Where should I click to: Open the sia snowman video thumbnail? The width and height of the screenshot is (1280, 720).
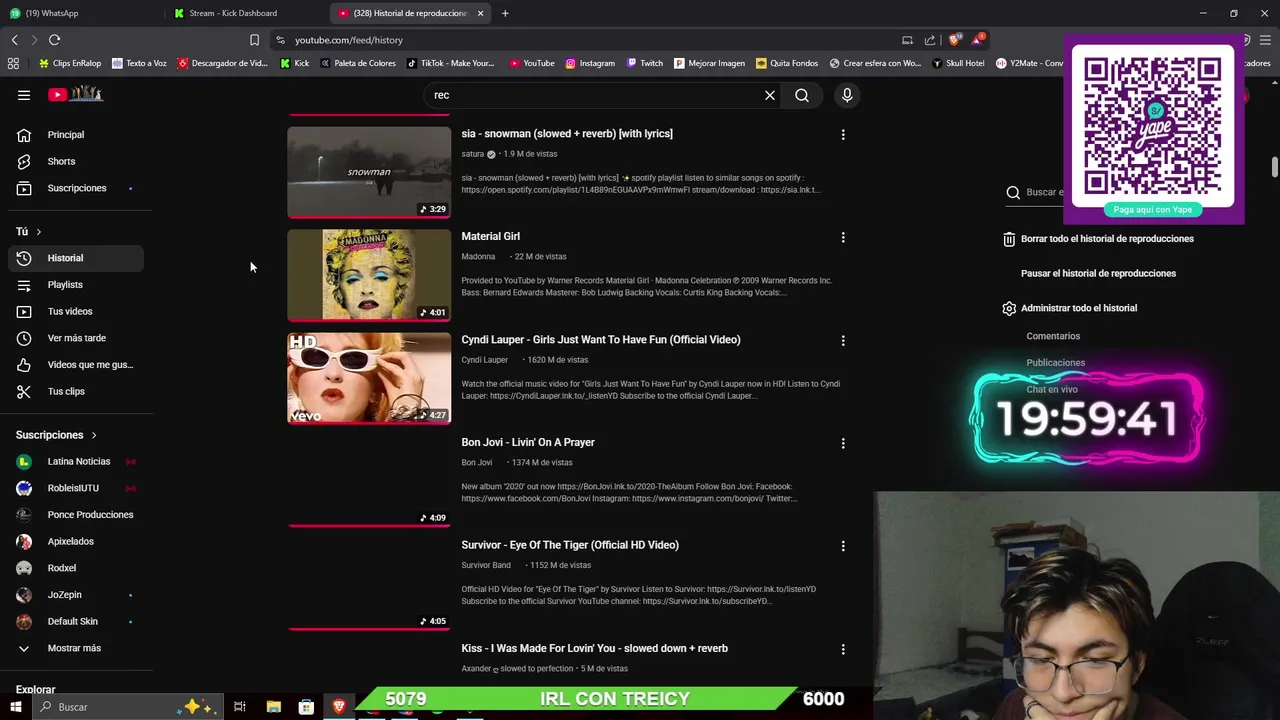pyautogui.click(x=369, y=171)
